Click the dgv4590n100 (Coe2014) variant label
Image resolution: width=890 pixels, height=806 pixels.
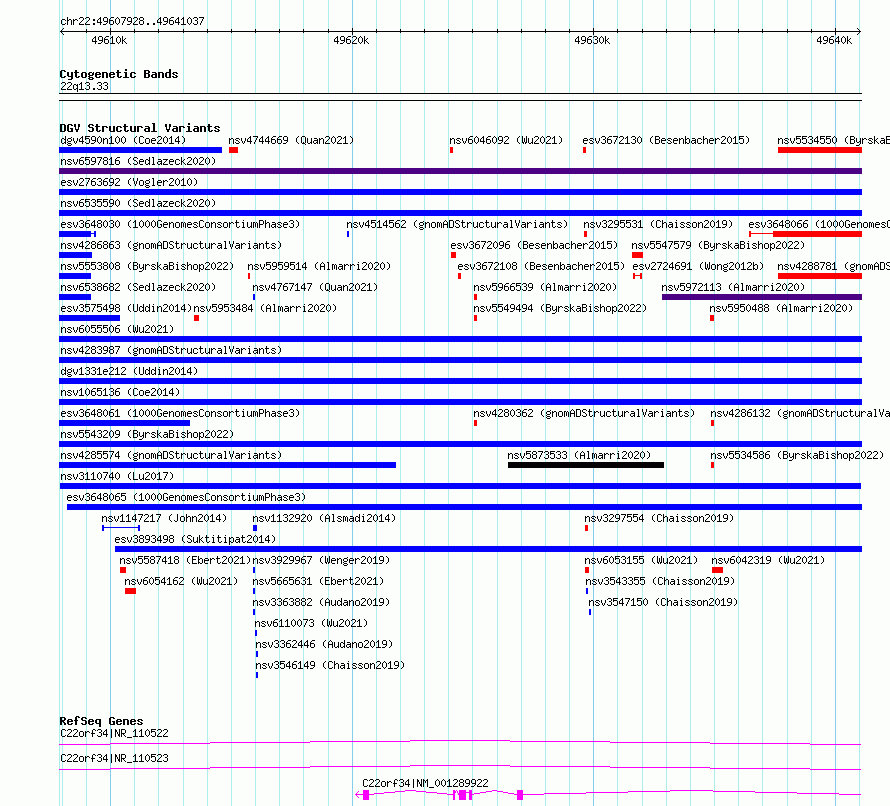123,140
